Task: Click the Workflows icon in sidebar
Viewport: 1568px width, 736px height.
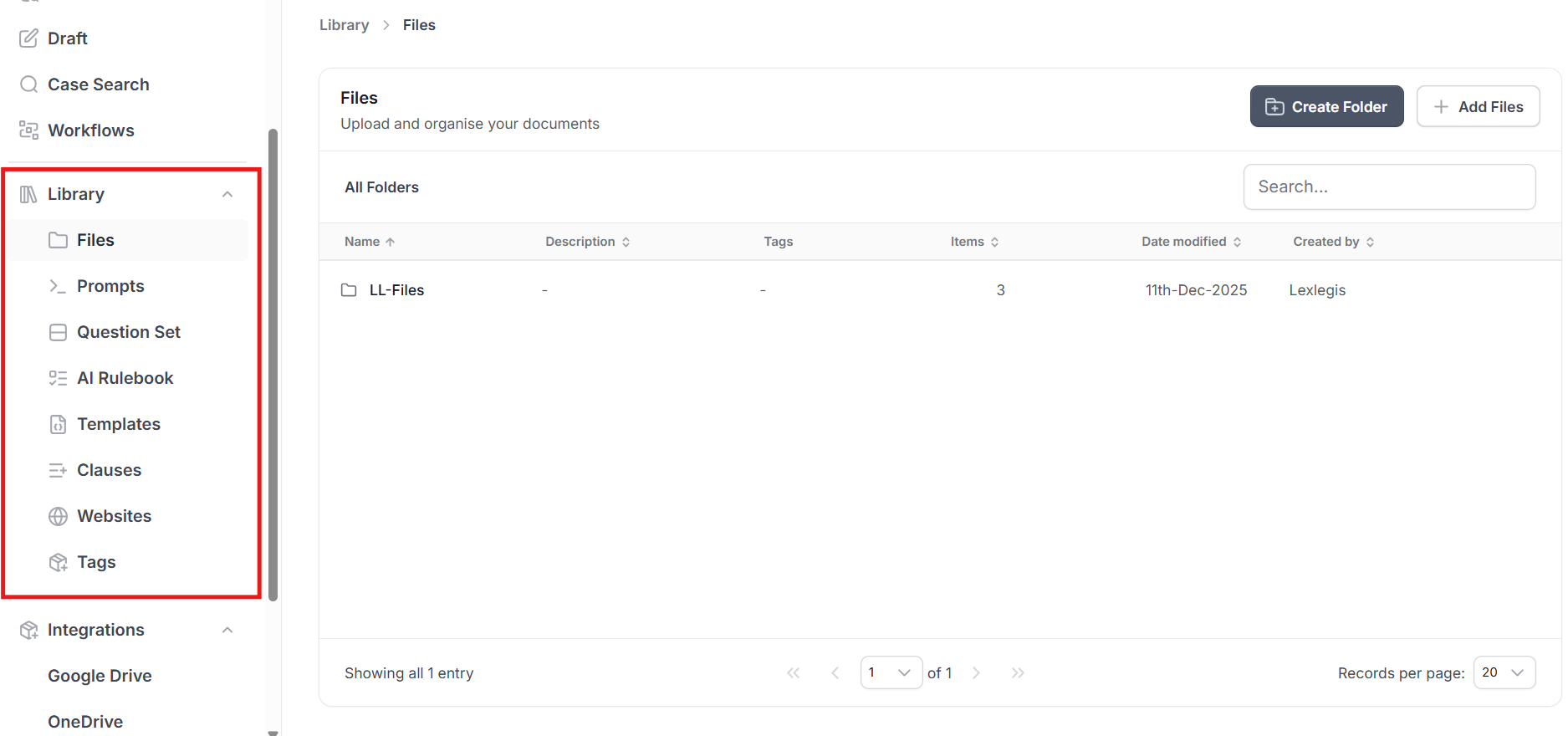Action: (28, 130)
